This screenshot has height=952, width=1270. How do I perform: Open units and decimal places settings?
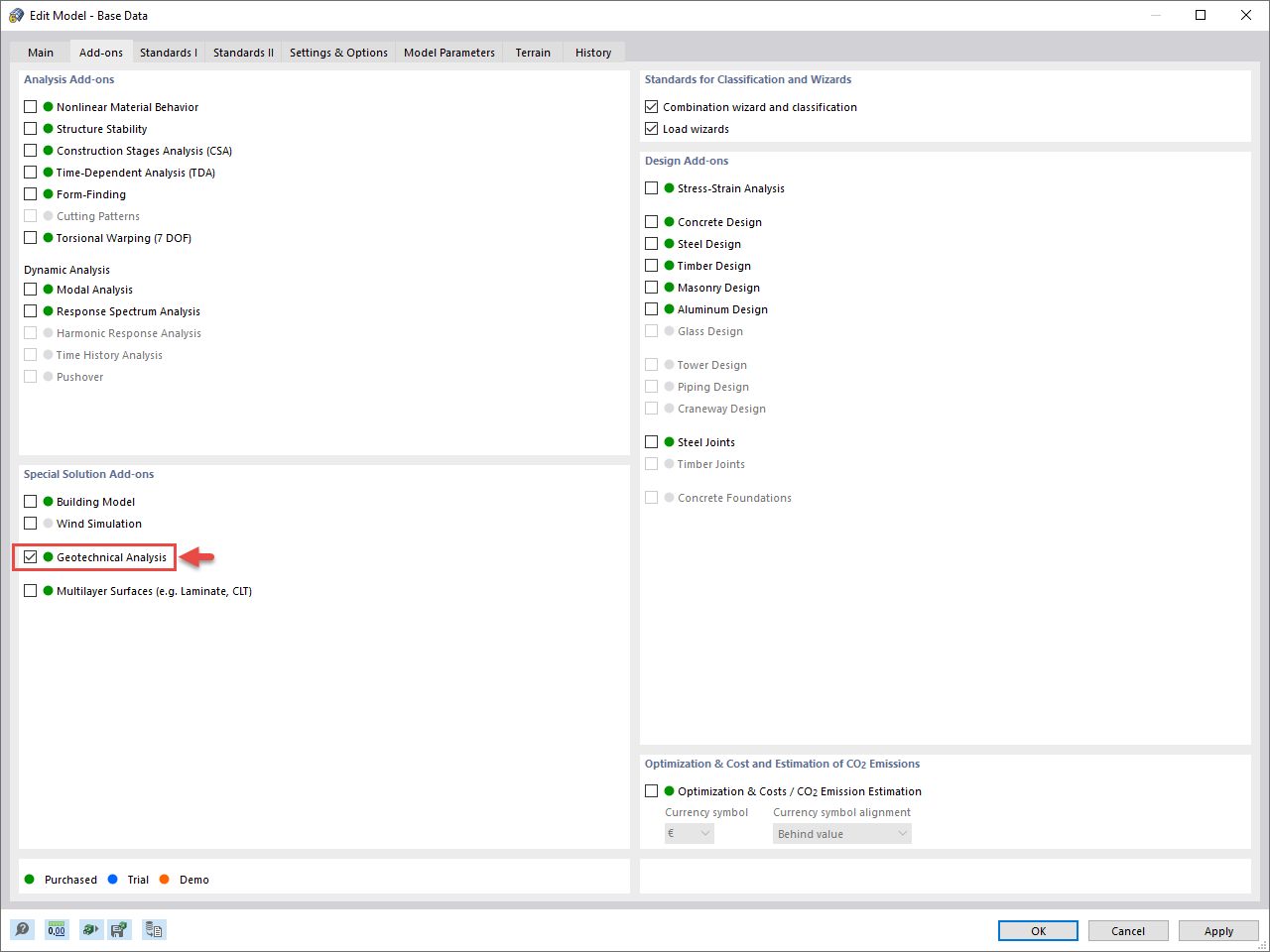click(57, 929)
